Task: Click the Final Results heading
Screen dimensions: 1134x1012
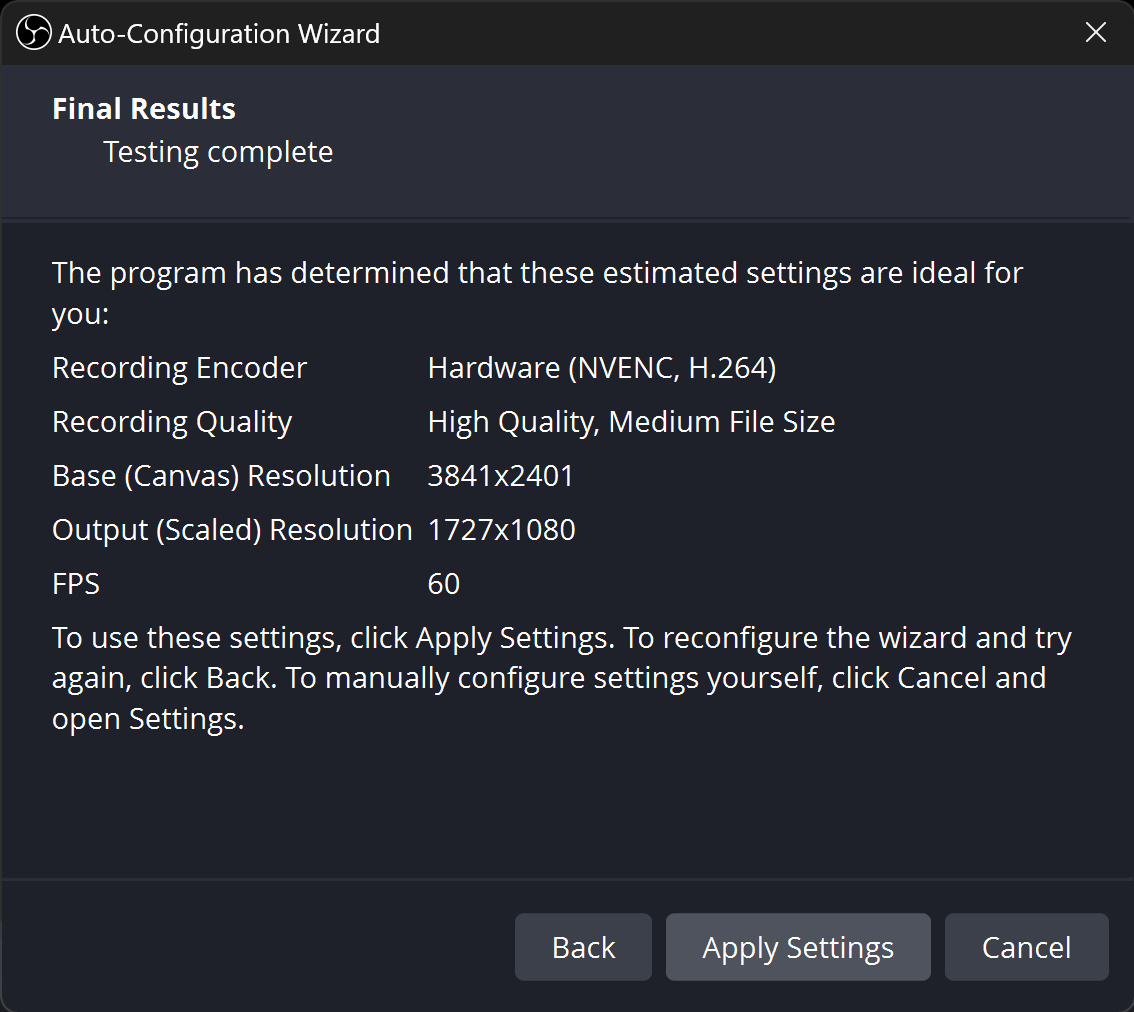Action: click(144, 109)
